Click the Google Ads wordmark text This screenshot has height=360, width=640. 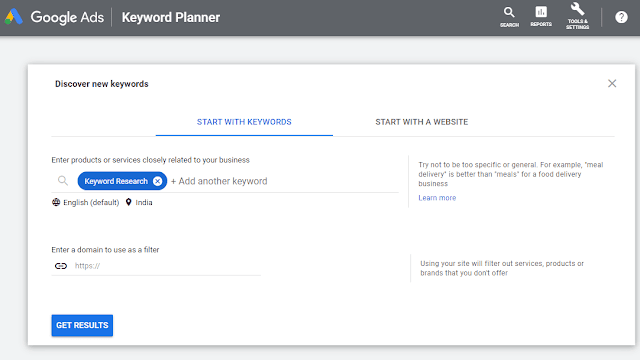coord(67,17)
